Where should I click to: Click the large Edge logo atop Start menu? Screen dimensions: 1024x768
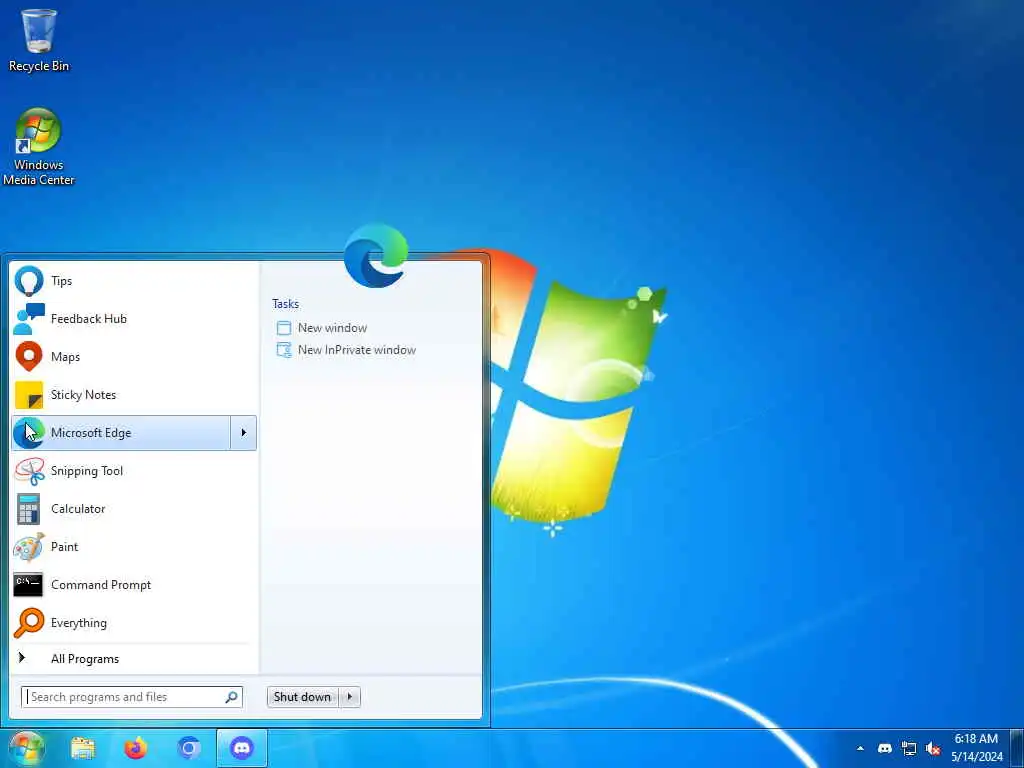[376, 256]
